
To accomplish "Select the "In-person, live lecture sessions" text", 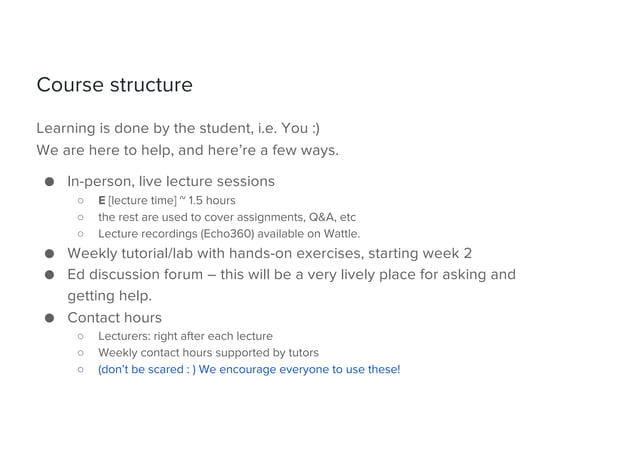I will pyautogui.click(x=170, y=182).
